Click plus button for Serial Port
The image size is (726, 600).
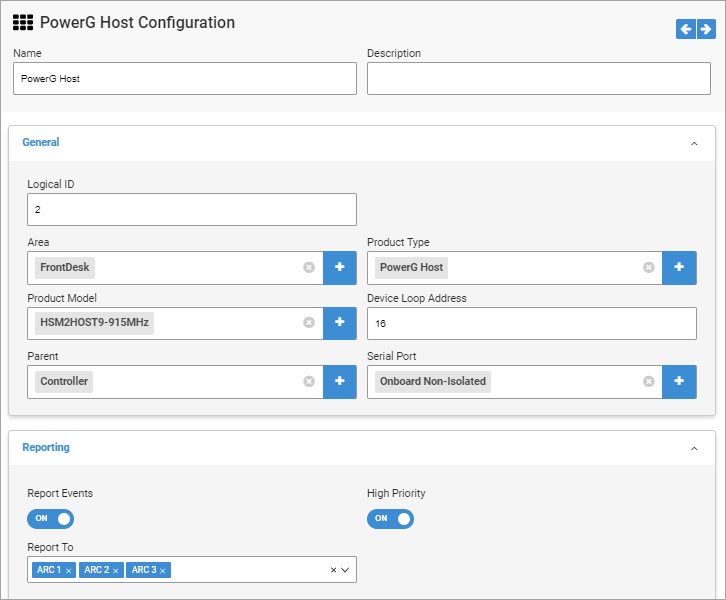(680, 381)
